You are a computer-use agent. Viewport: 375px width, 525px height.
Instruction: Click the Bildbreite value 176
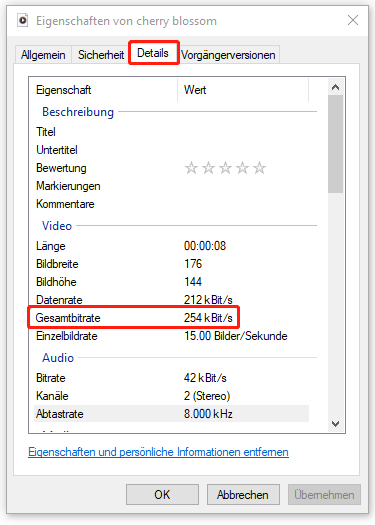click(193, 264)
